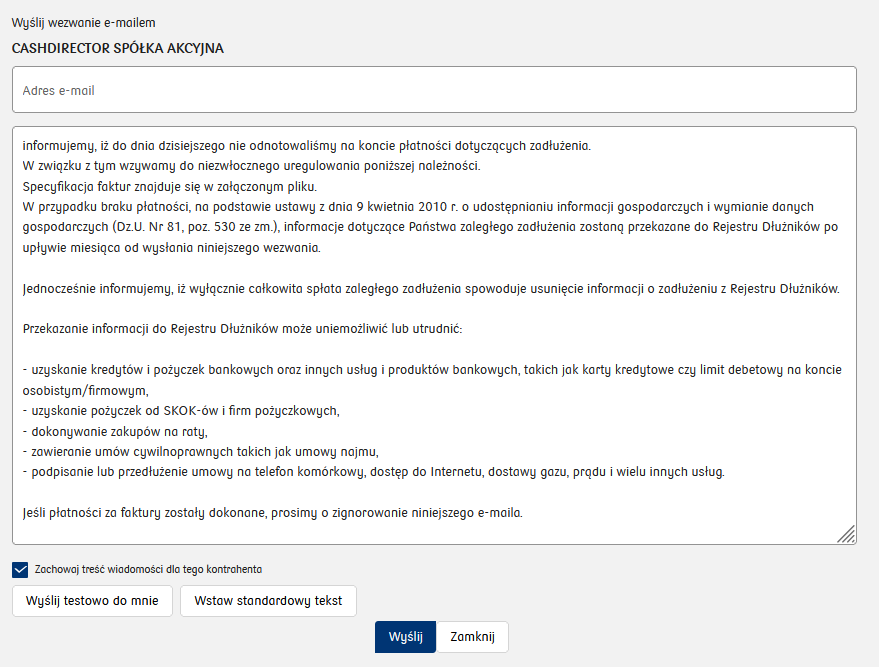
Task: Click the line 'podpisanie lub przedłużenie umowy'
Action: click(x=374, y=472)
